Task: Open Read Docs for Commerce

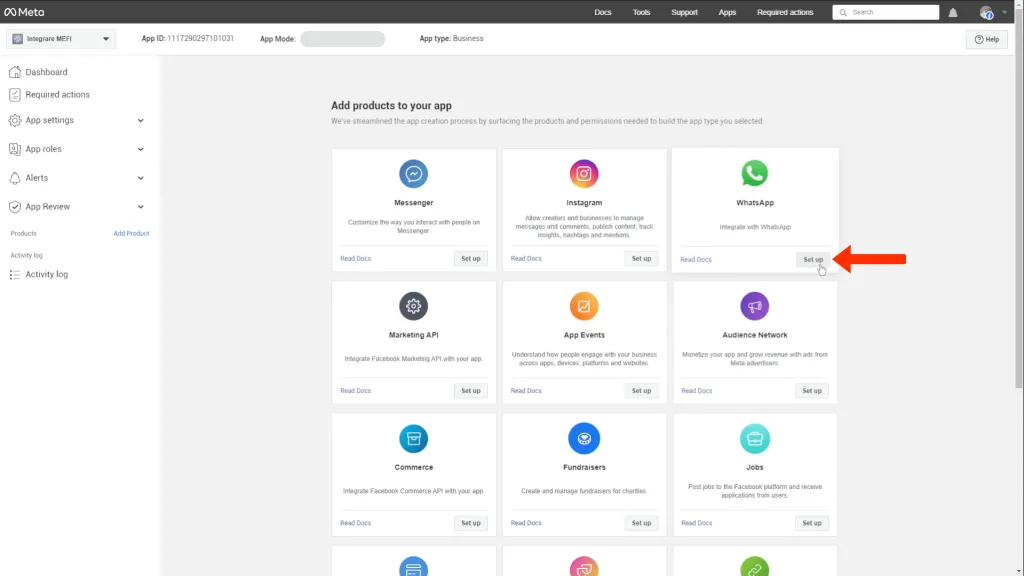Action: point(355,523)
